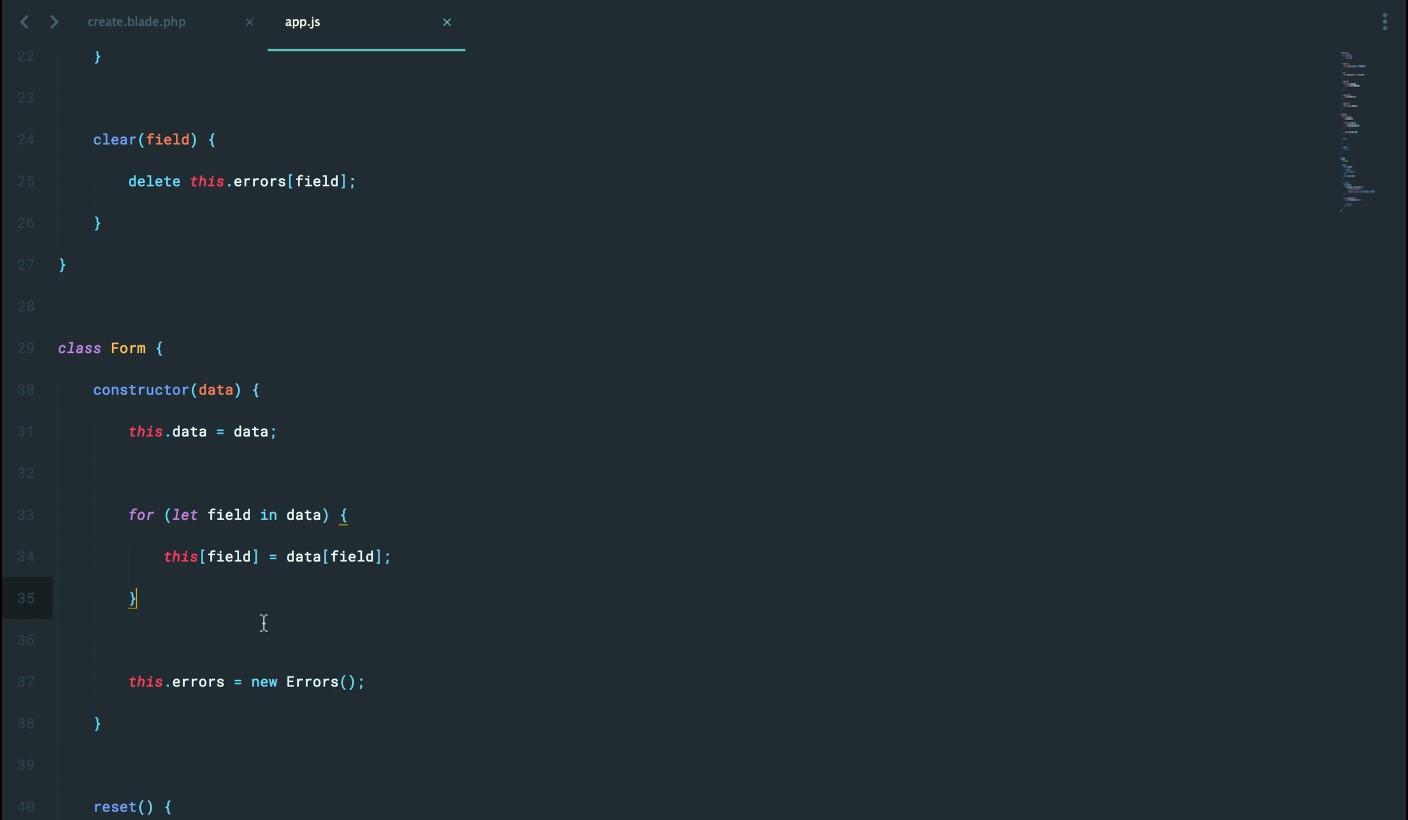
Task: Click the underlined opening brace on line 33
Action: click(343, 515)
